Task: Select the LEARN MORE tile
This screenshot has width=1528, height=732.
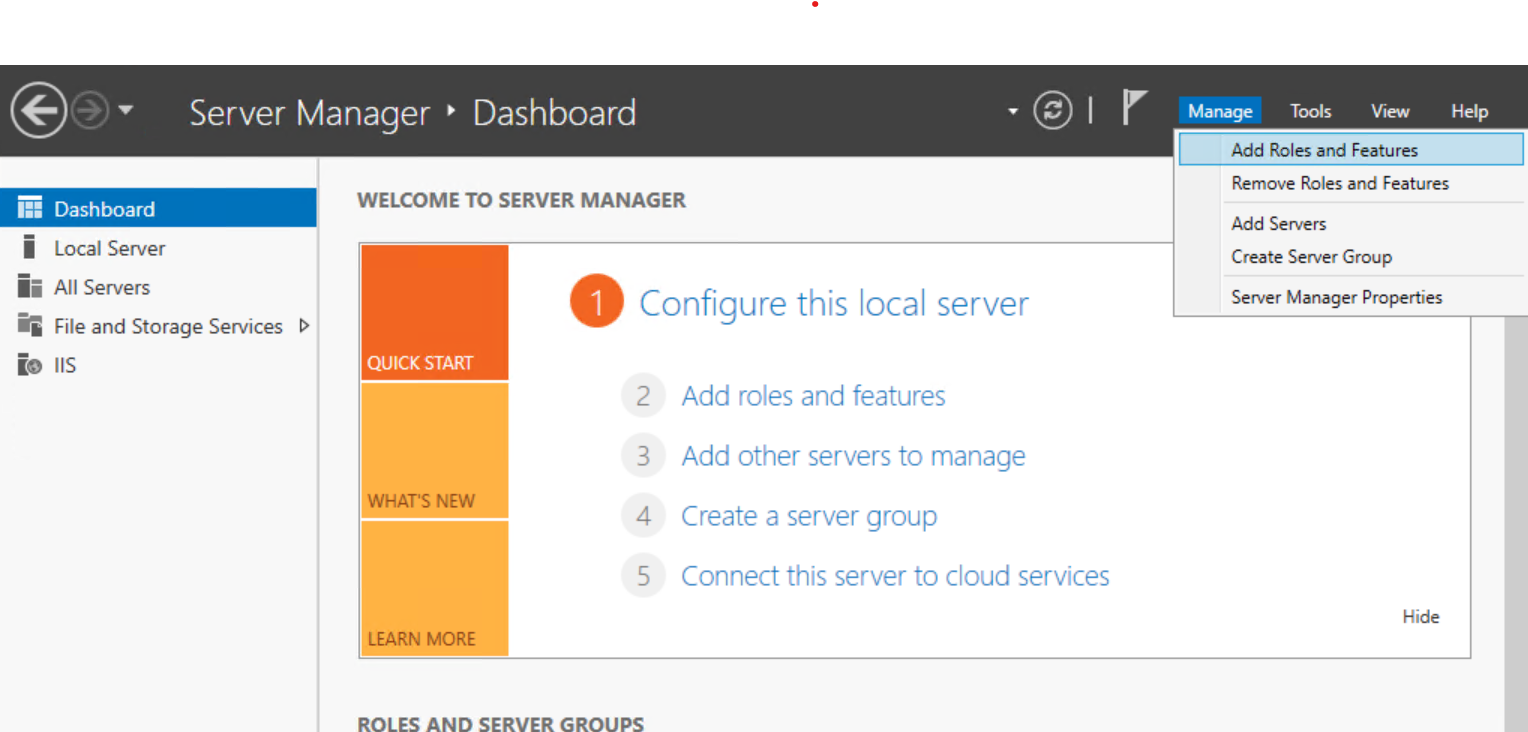Action: (434, 589)
